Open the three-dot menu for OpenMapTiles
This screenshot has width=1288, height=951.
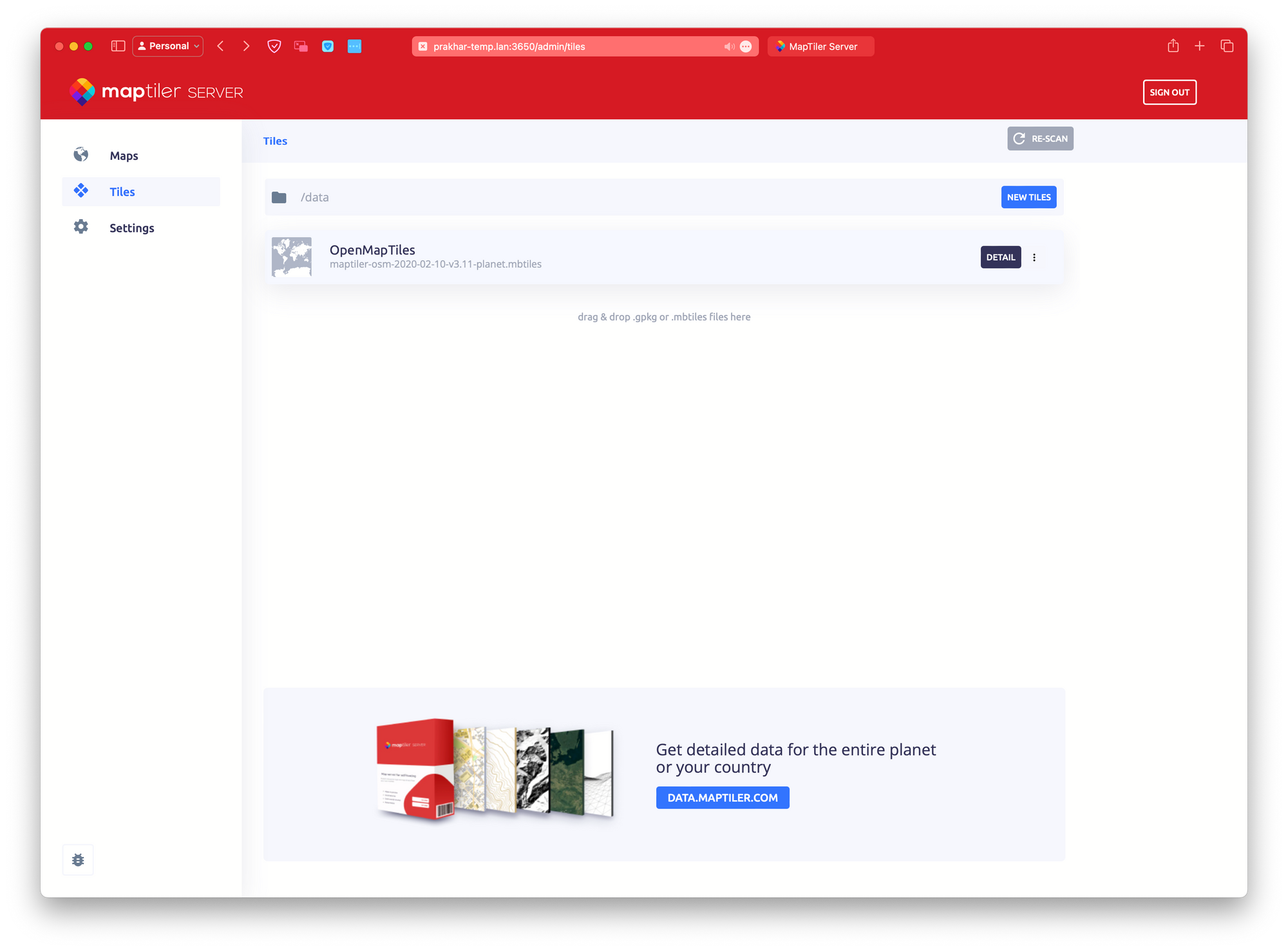(x=1034, y=257)
